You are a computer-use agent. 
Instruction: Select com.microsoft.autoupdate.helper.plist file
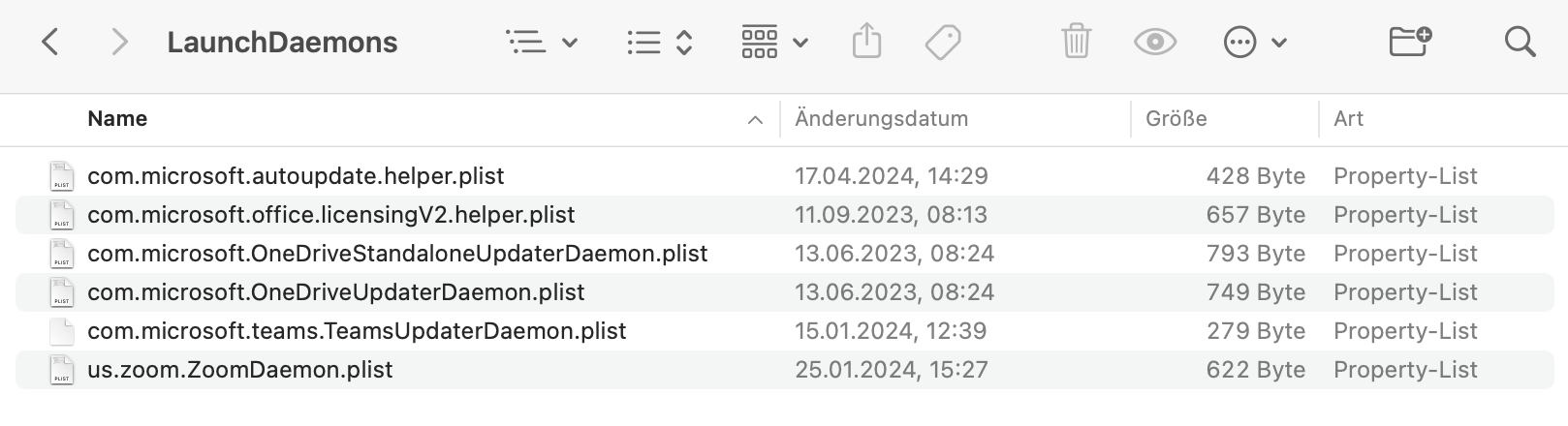click(296, 176)
